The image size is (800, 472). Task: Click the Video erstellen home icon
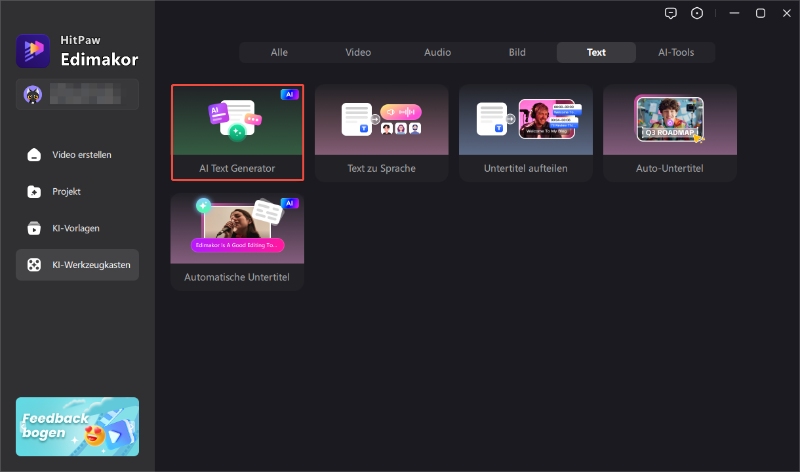34,155
